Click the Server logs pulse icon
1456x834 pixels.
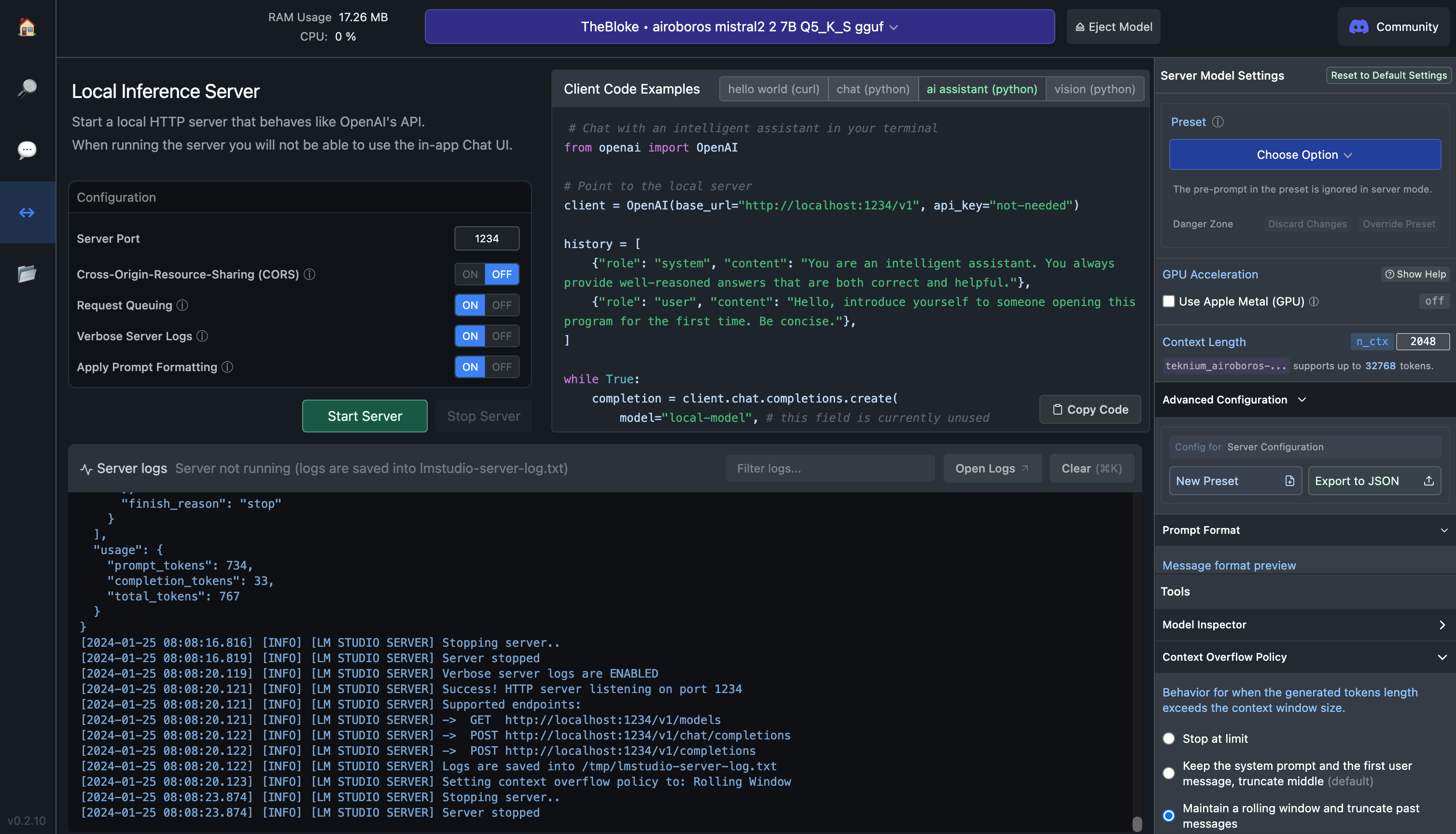(86, 469)
